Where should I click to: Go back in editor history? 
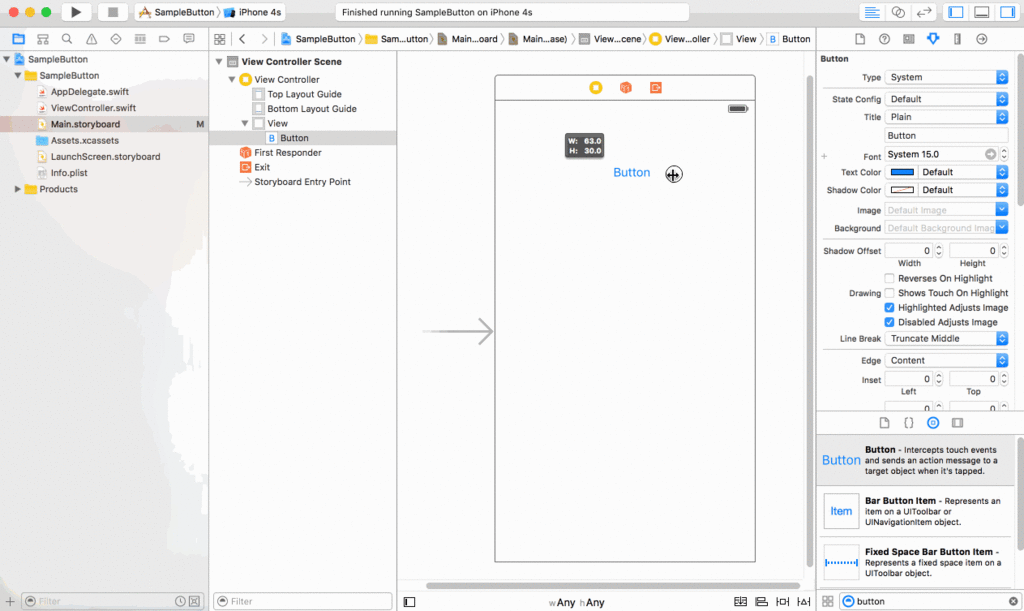click(x=242, y=39)
